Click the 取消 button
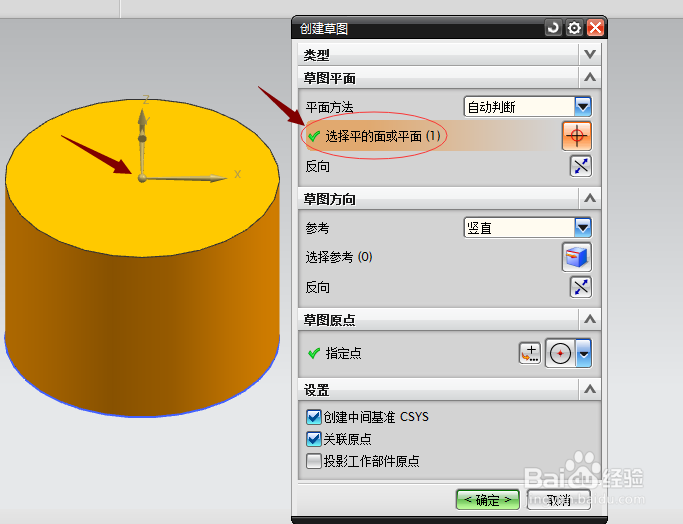Image resolution: width=683 pixels, height=524 pixels. tap(558, 500)
